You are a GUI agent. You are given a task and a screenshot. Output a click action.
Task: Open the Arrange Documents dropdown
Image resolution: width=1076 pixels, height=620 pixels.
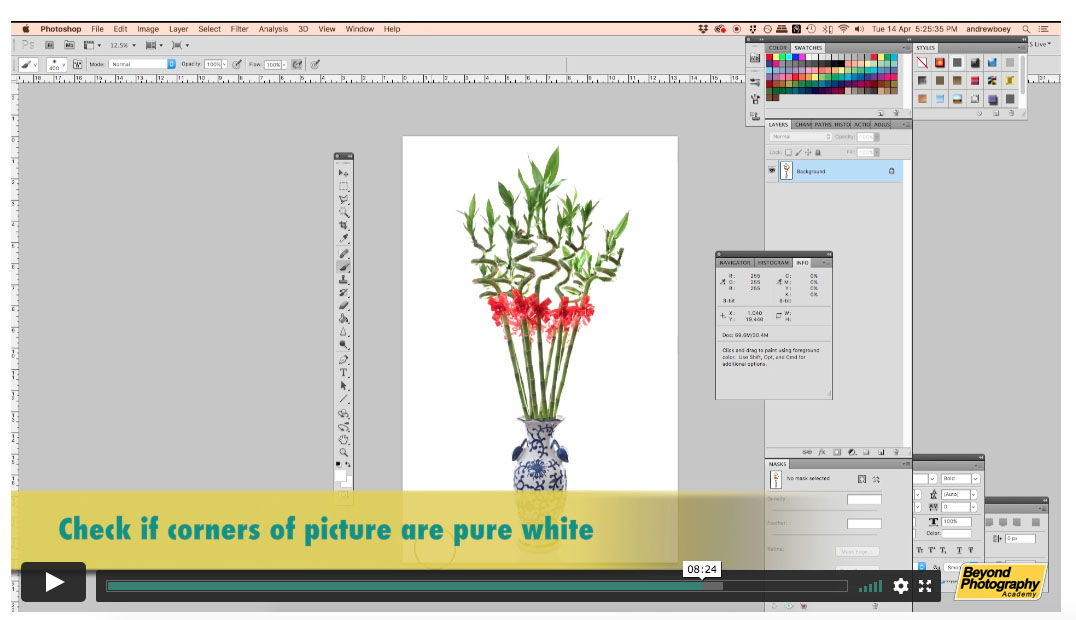tap(154, 45)
